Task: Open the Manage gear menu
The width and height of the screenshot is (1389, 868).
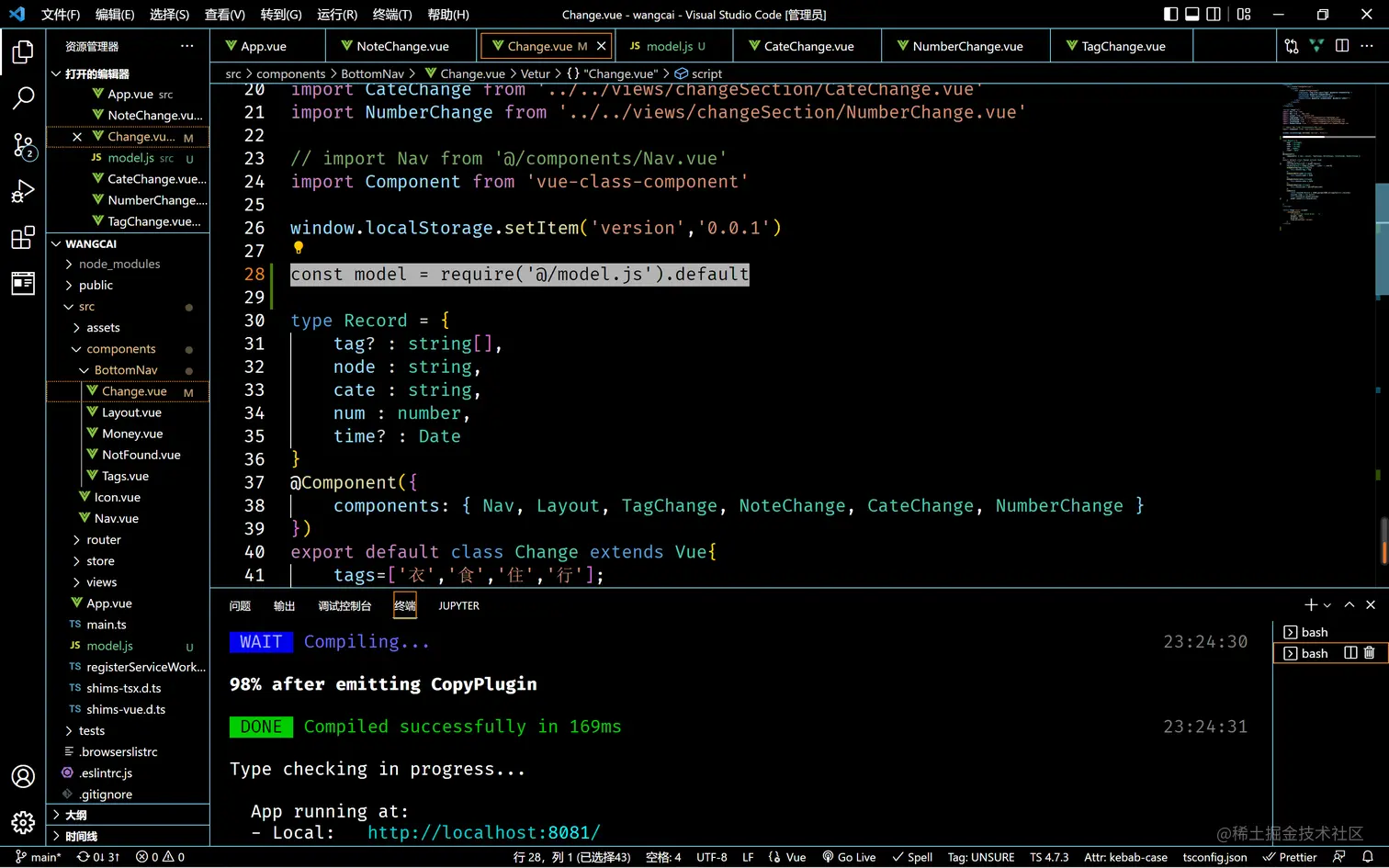Action: point(23,822)
